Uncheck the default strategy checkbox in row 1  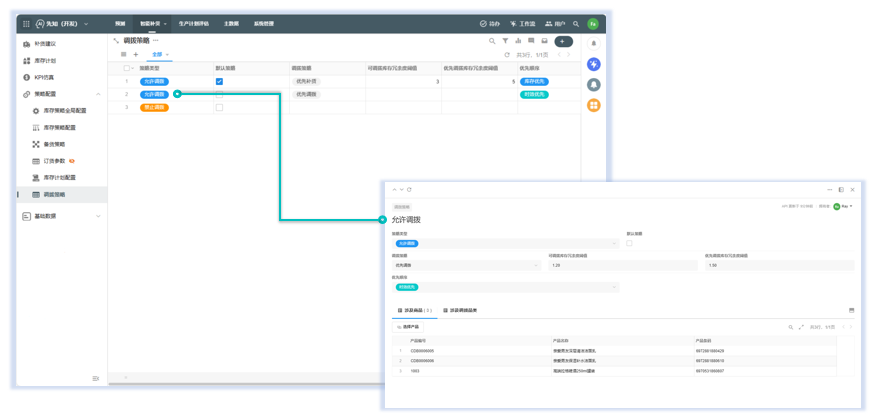click(x=219, y=82)
